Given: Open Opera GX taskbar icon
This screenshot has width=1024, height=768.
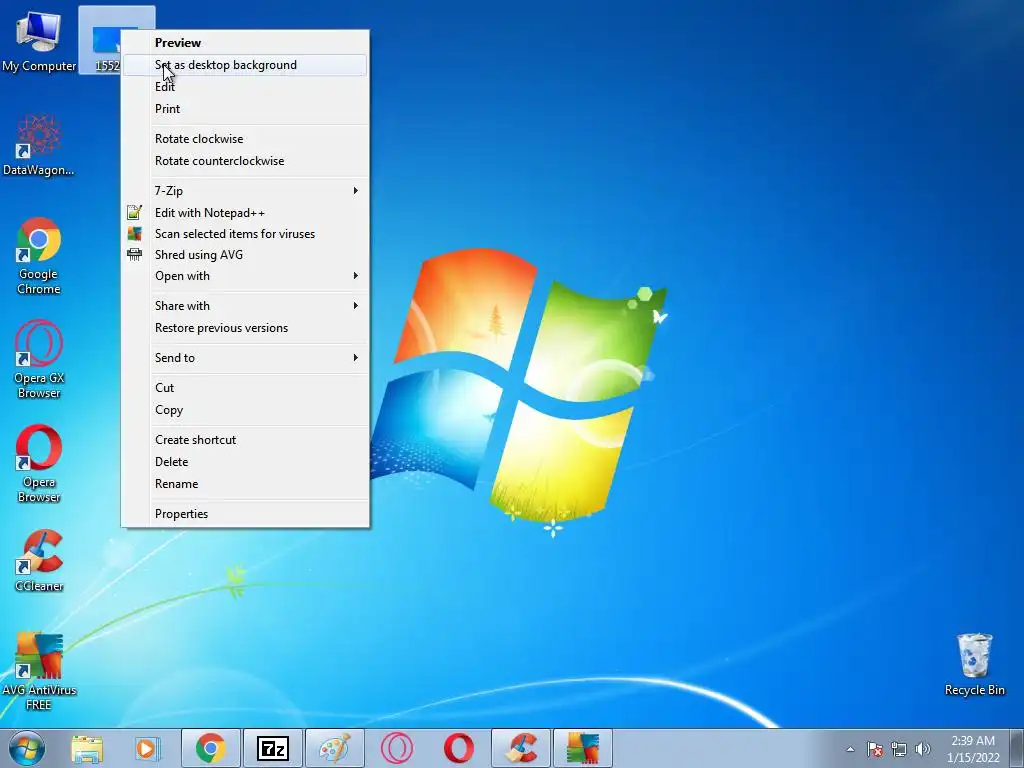Looking at the screenshot, I should [x=396, y=748].
